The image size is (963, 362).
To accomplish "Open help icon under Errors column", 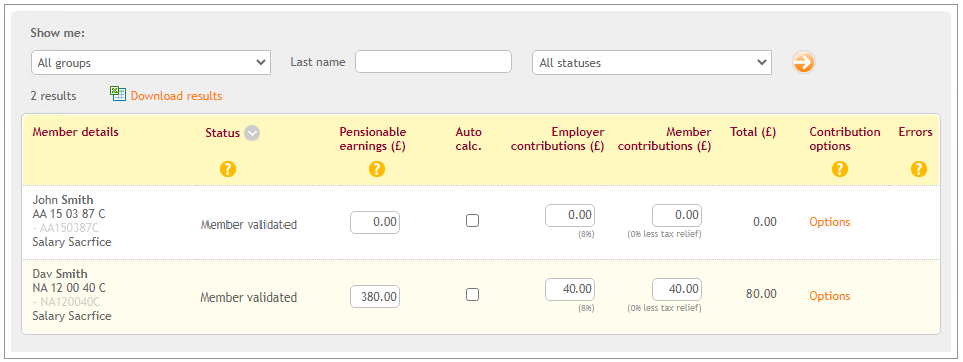I will pos(919,169).
